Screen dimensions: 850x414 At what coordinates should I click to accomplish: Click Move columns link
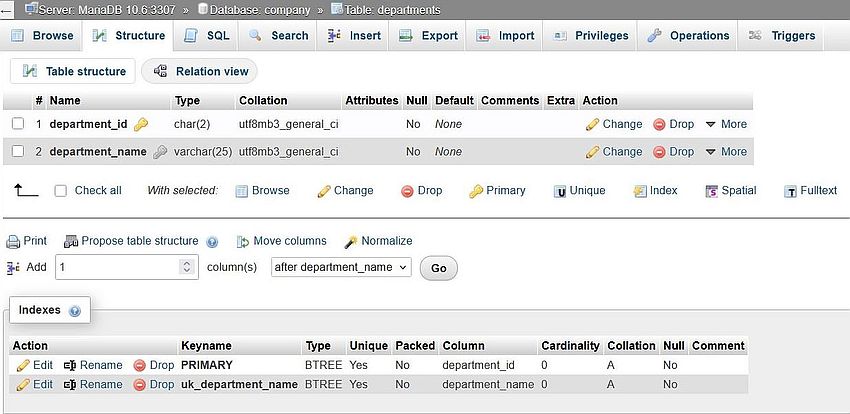coord(290,241)
